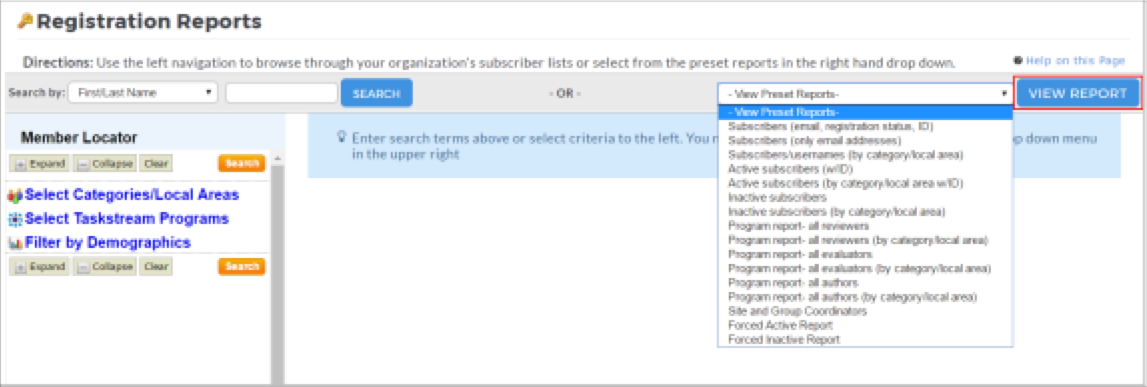Click the key icon beside Registration Reports
This screenshot has width=1147, height=387.
26,22
